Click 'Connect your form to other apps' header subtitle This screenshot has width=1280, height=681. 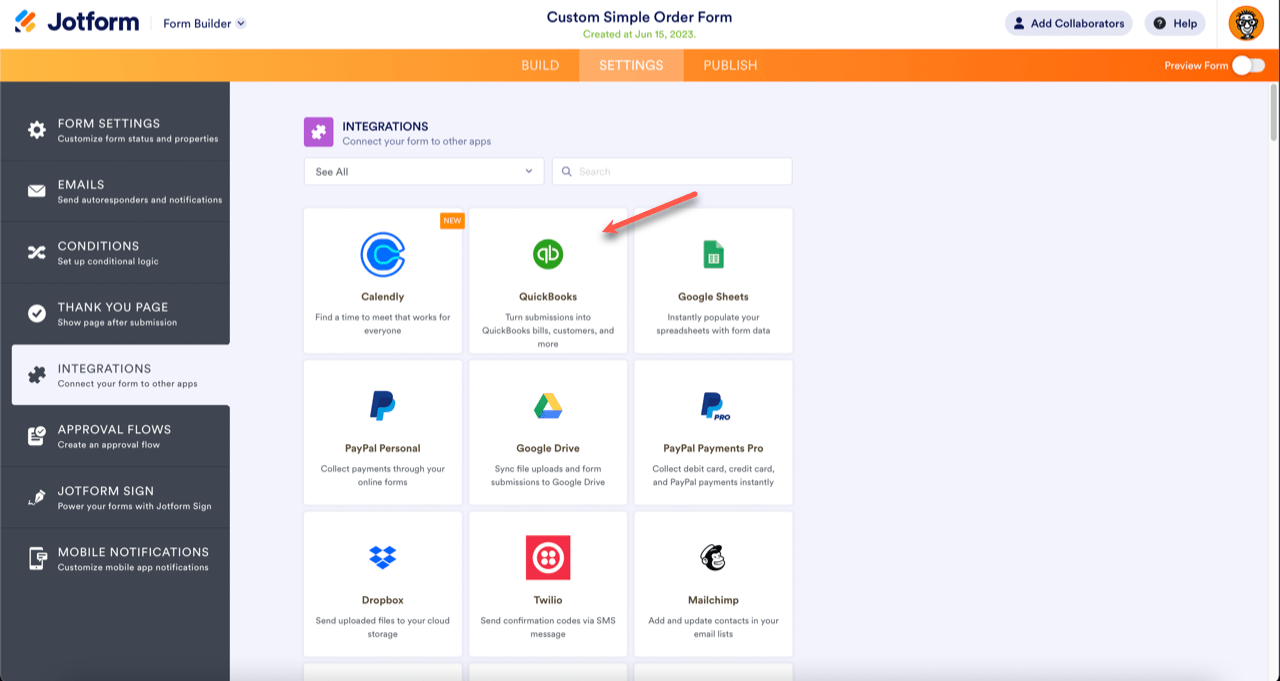tap(417, 141)
